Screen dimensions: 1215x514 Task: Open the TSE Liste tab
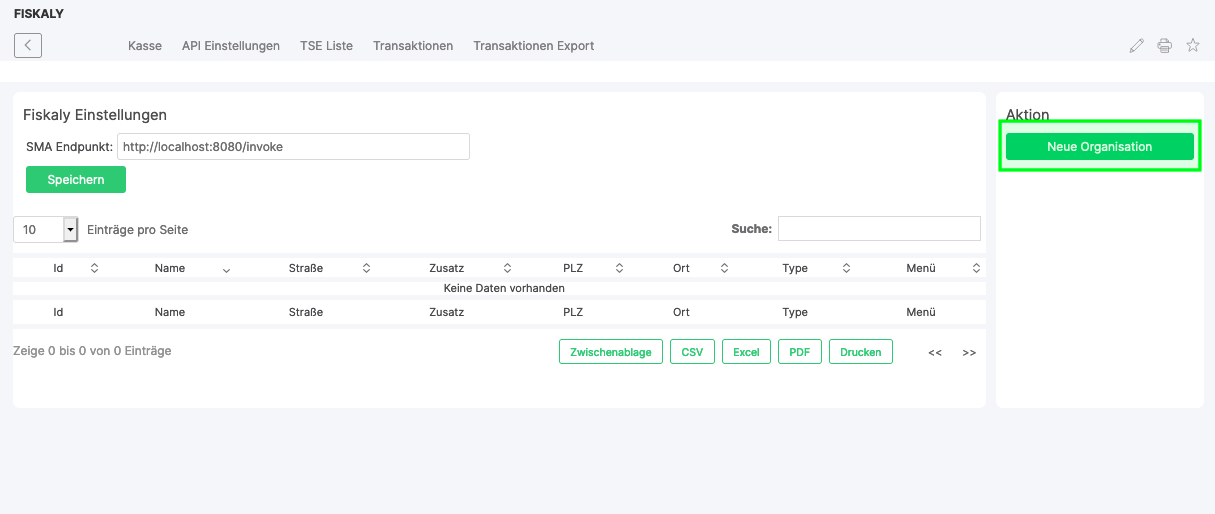326,46
